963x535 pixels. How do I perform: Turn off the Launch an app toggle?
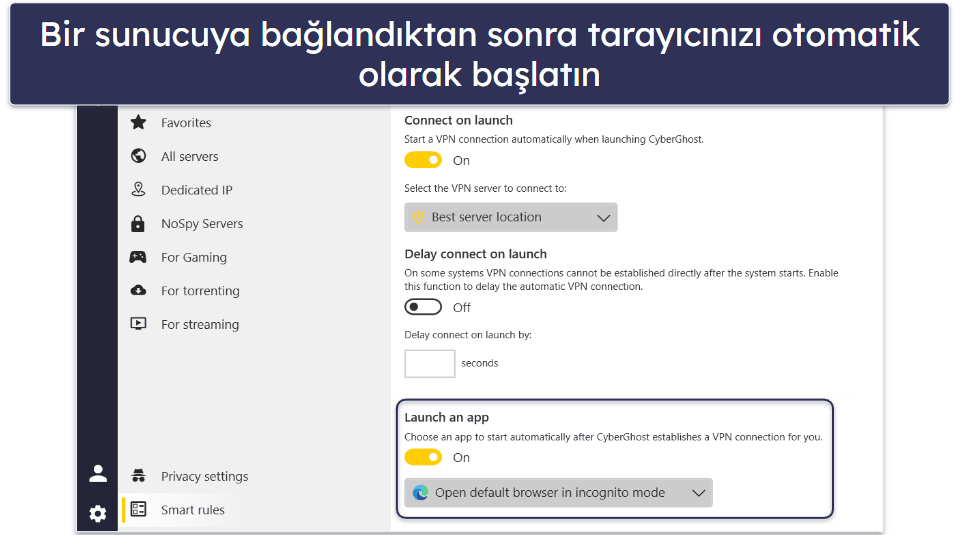click(x=423, y=458)
